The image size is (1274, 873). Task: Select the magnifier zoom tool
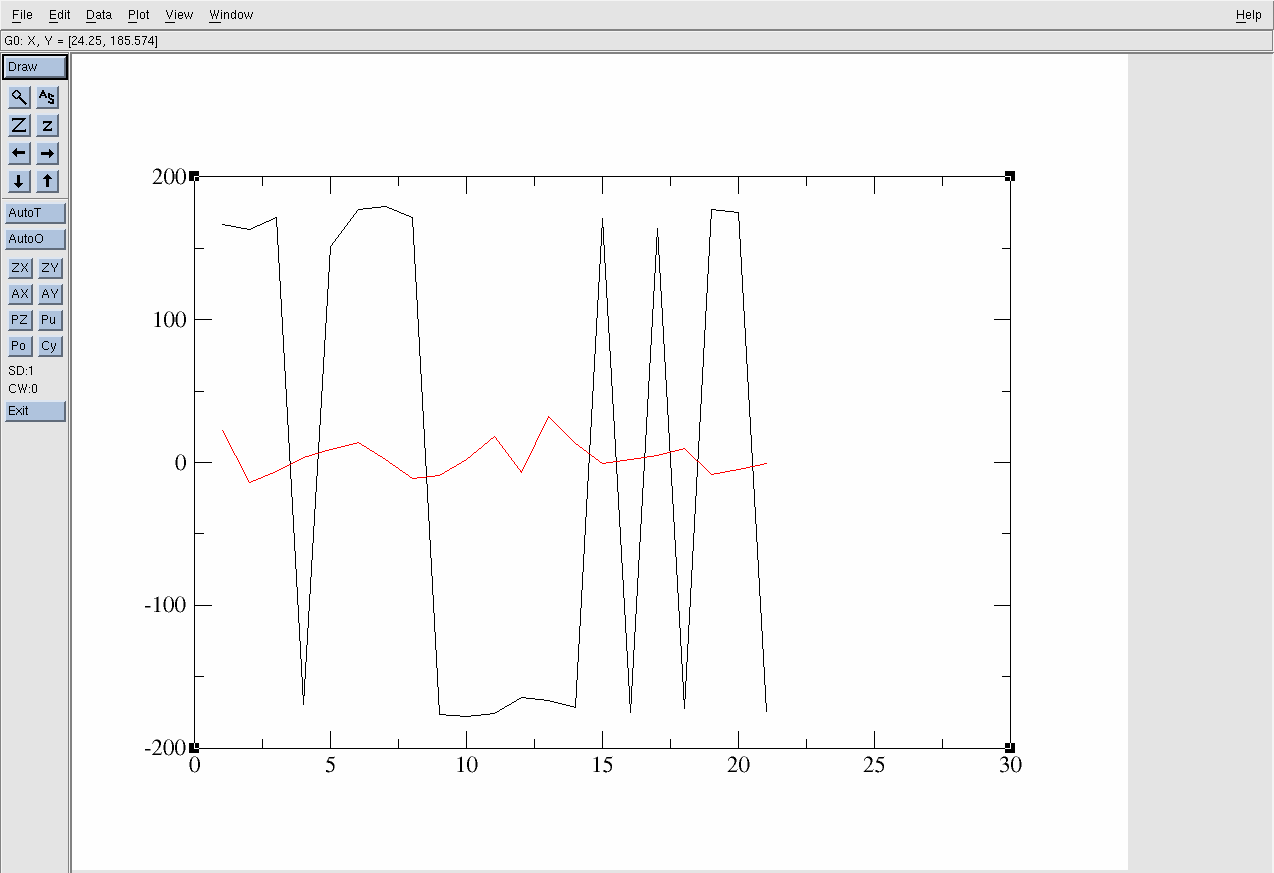19,97
